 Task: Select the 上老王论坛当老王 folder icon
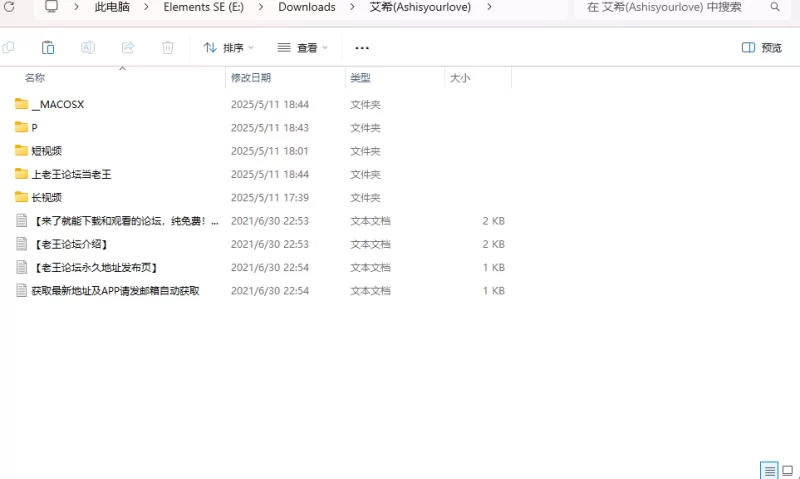(21, 174)
